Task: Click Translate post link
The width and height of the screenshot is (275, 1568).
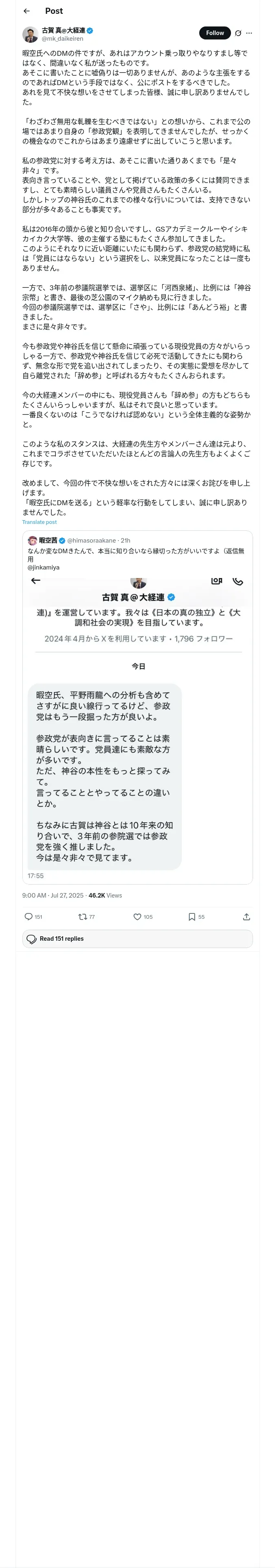Action: (40, 522)
